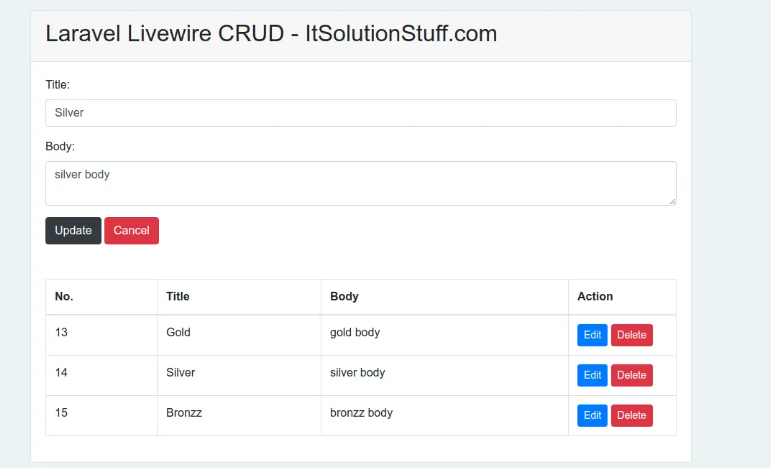Edit the Silver row in the table
The image size is (771, 468).
tap(592, 375)
